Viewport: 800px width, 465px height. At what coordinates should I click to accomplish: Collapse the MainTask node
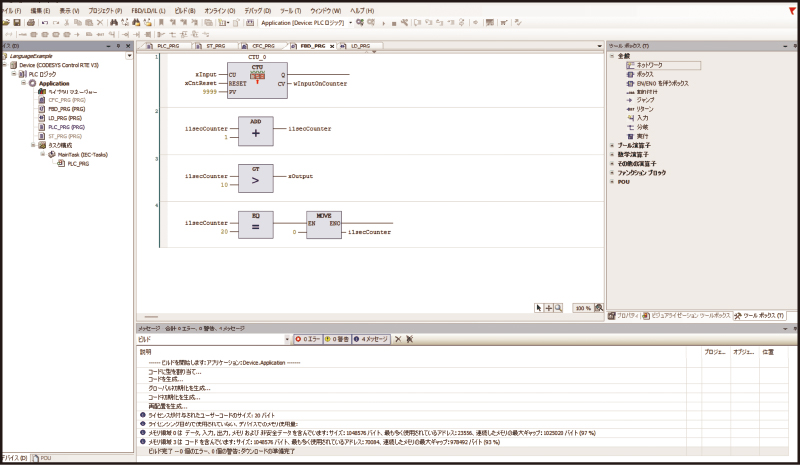(x=42, y=154)
